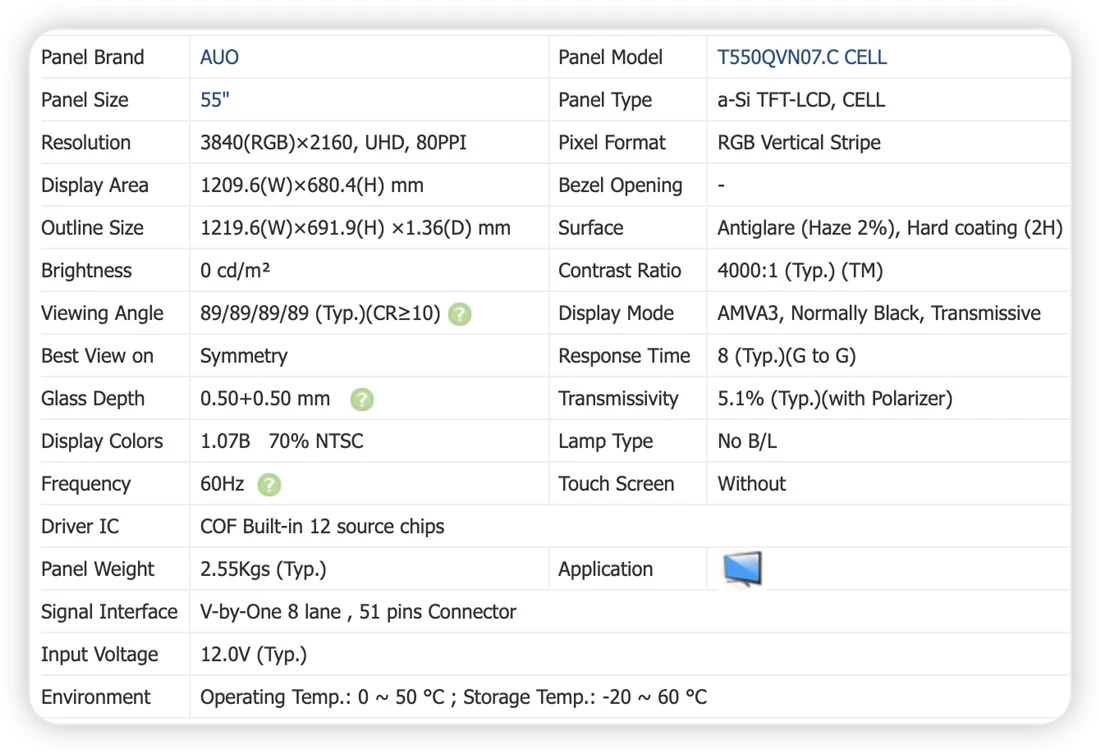This screenshot has width=1100, height=753.
Task: Click the 1.07B 70% NTSC display colors value
Action: 282,441
